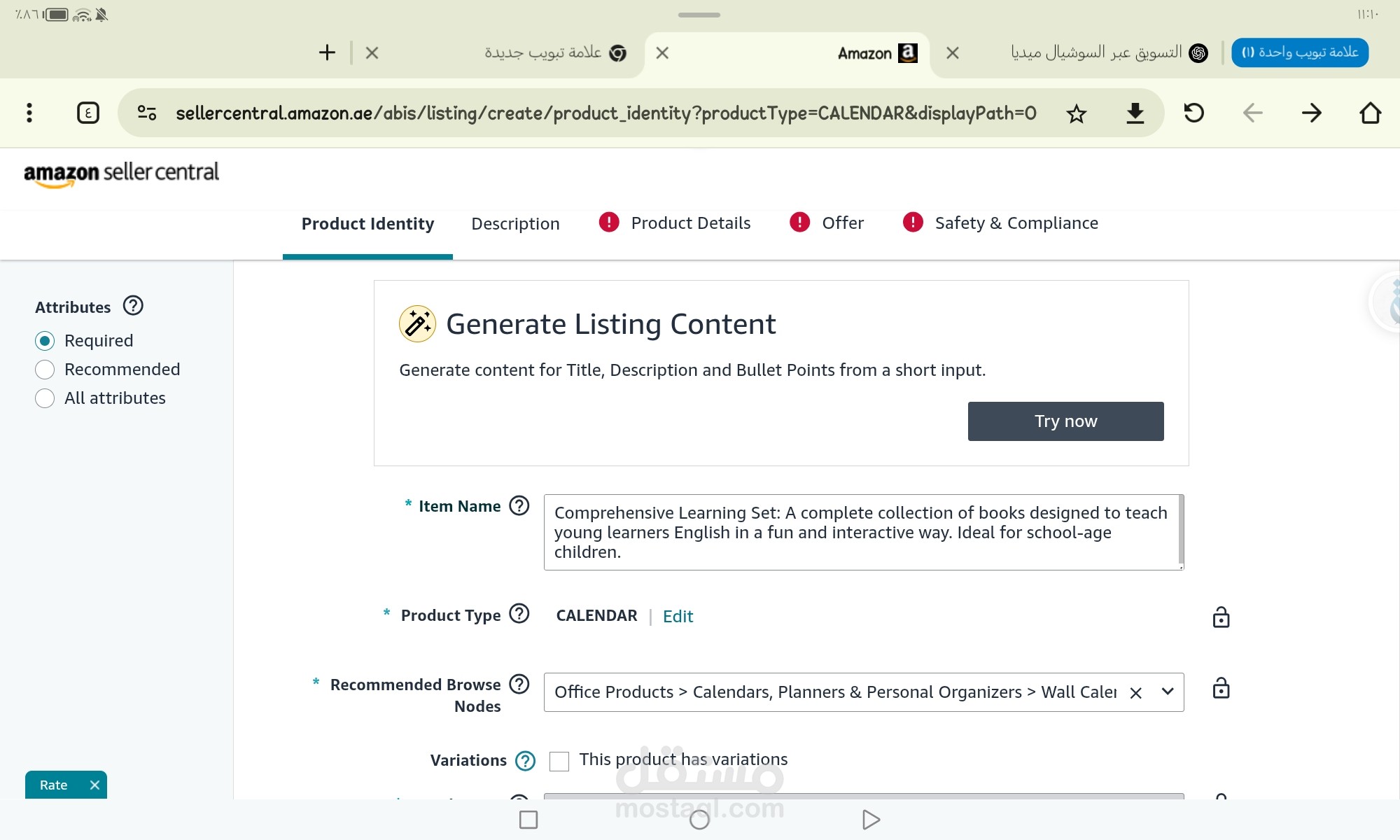The height and width of the screenshot is (840, 1400).
Task: Tap the browser home icon
Action: tap(1370, 113)
